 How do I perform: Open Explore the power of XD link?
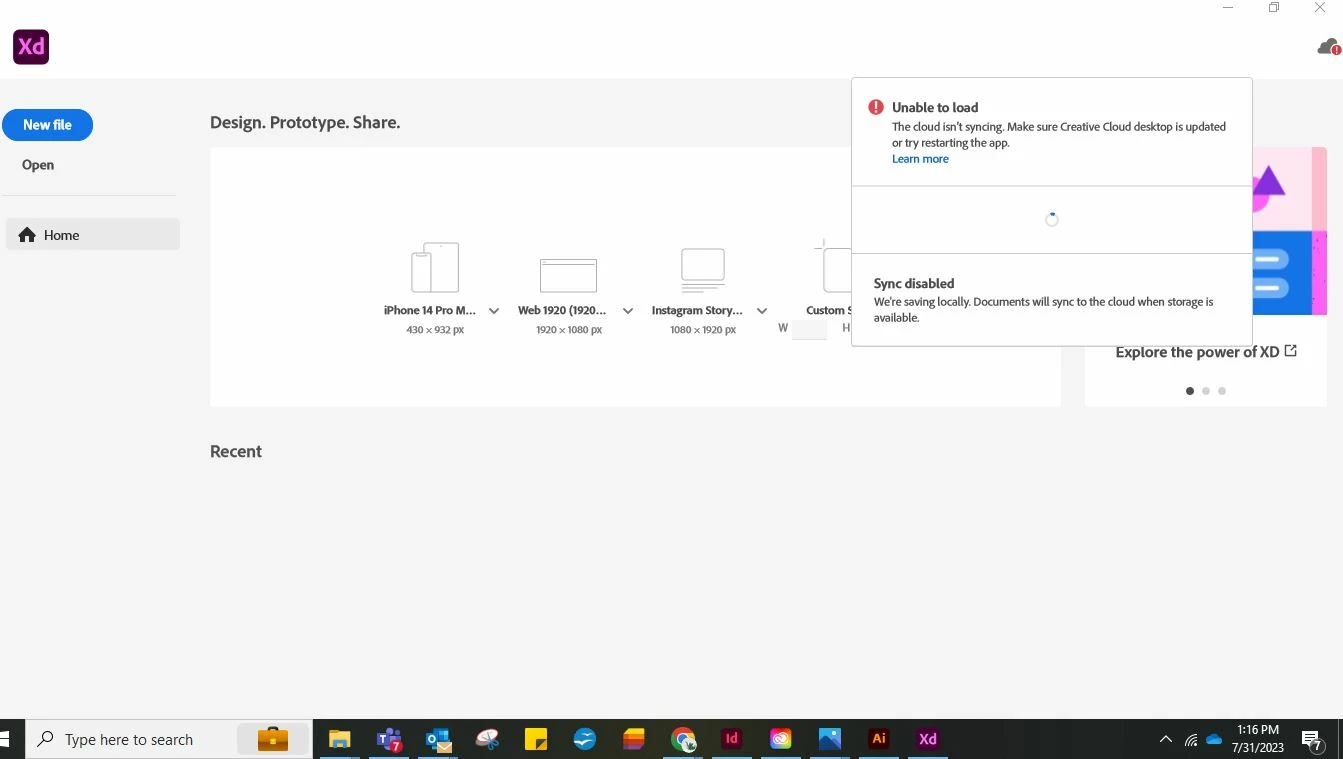[x=1206, y=352]
